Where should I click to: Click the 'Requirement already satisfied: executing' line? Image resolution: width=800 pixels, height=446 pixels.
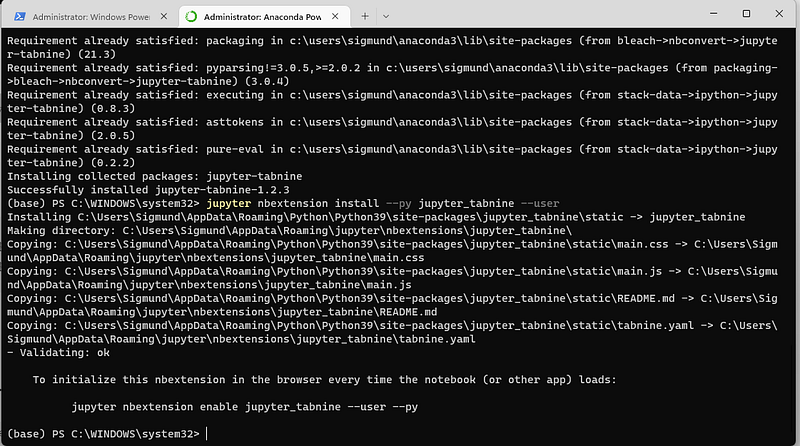coord(392,102)
